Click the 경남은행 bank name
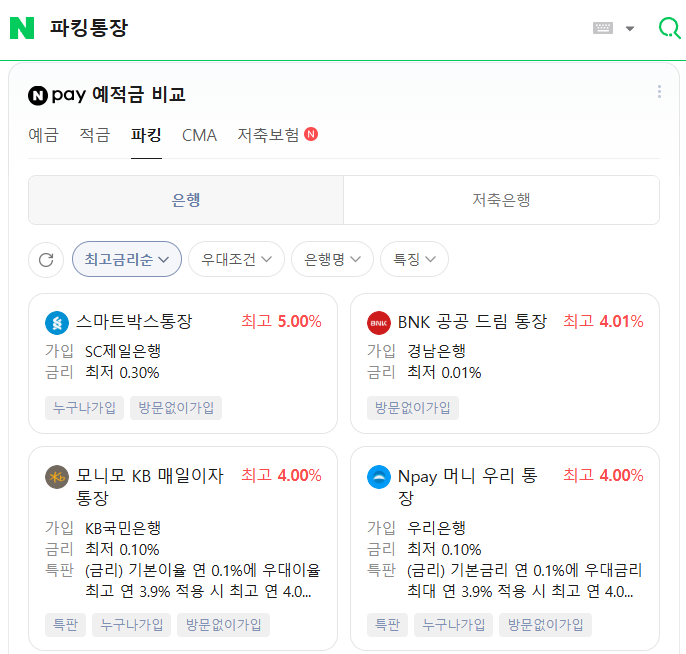 (436, 351)
